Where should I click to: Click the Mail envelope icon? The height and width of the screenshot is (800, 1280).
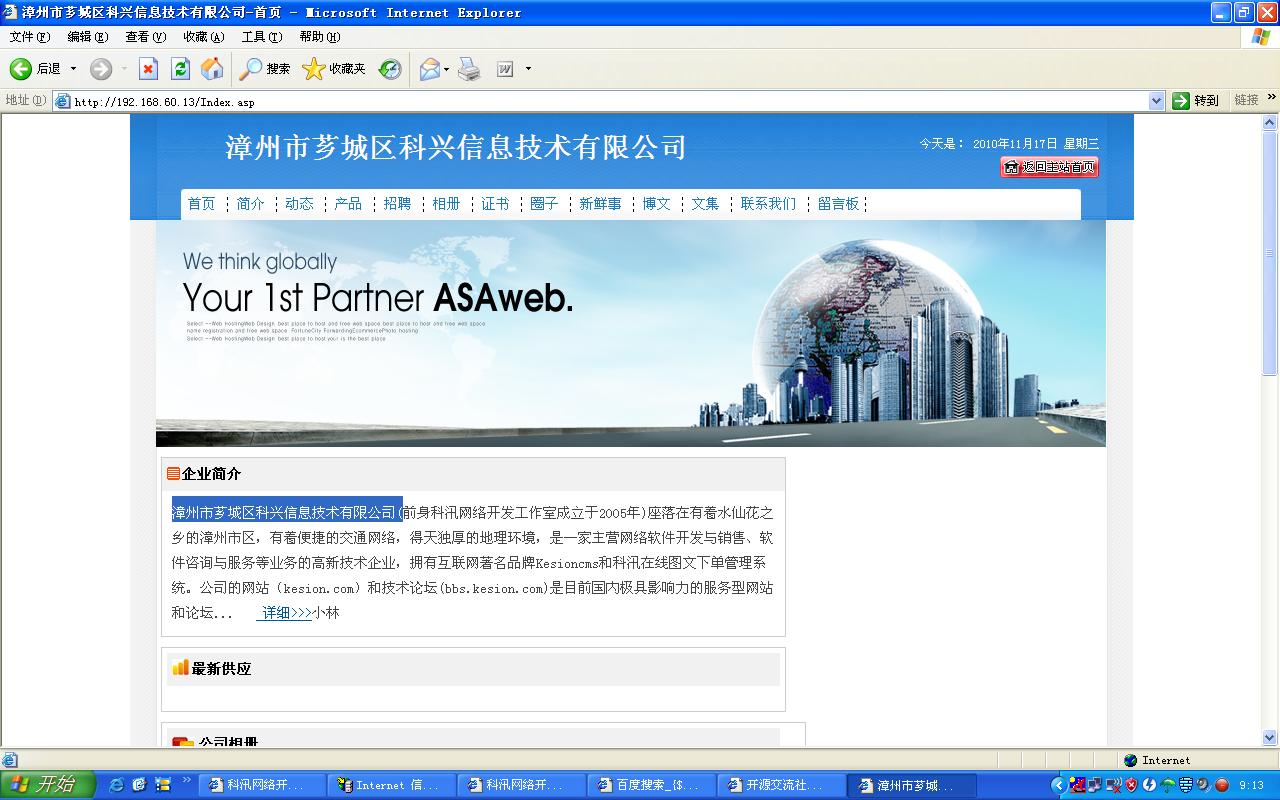pyautogui.click(x=430, y=69)
